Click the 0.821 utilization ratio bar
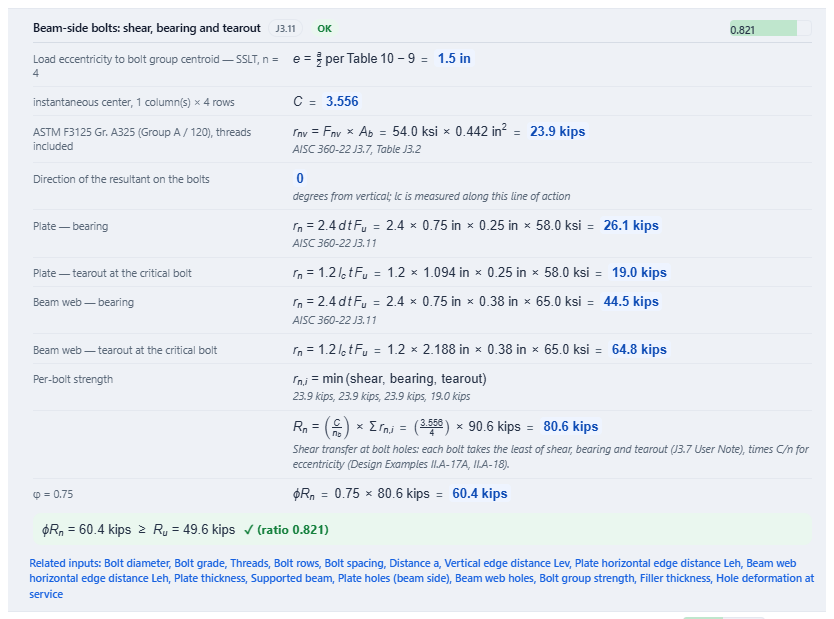The width and height of the screenshot is (834, 619). point(770,29)
